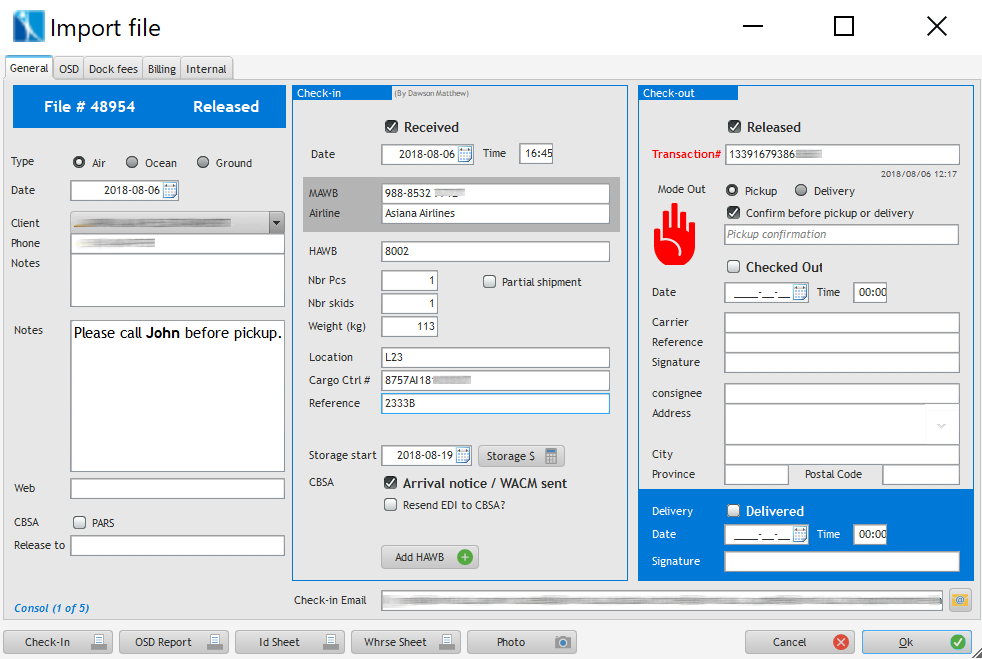Toggle Confirm before pickup or delivery
The image size is (982, 659).
click(733, 213)
